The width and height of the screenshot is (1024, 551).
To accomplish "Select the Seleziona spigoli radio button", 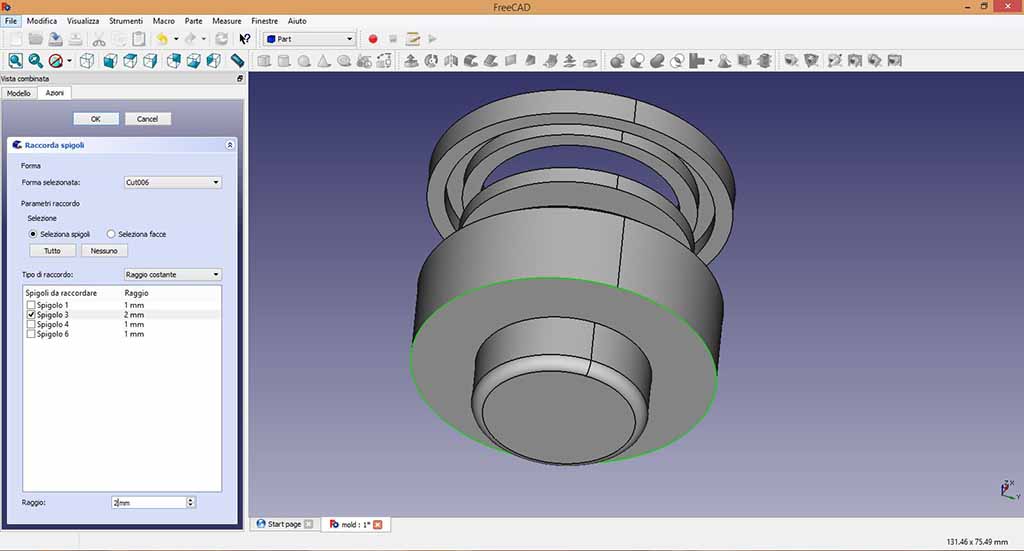I will pos(33,234).
